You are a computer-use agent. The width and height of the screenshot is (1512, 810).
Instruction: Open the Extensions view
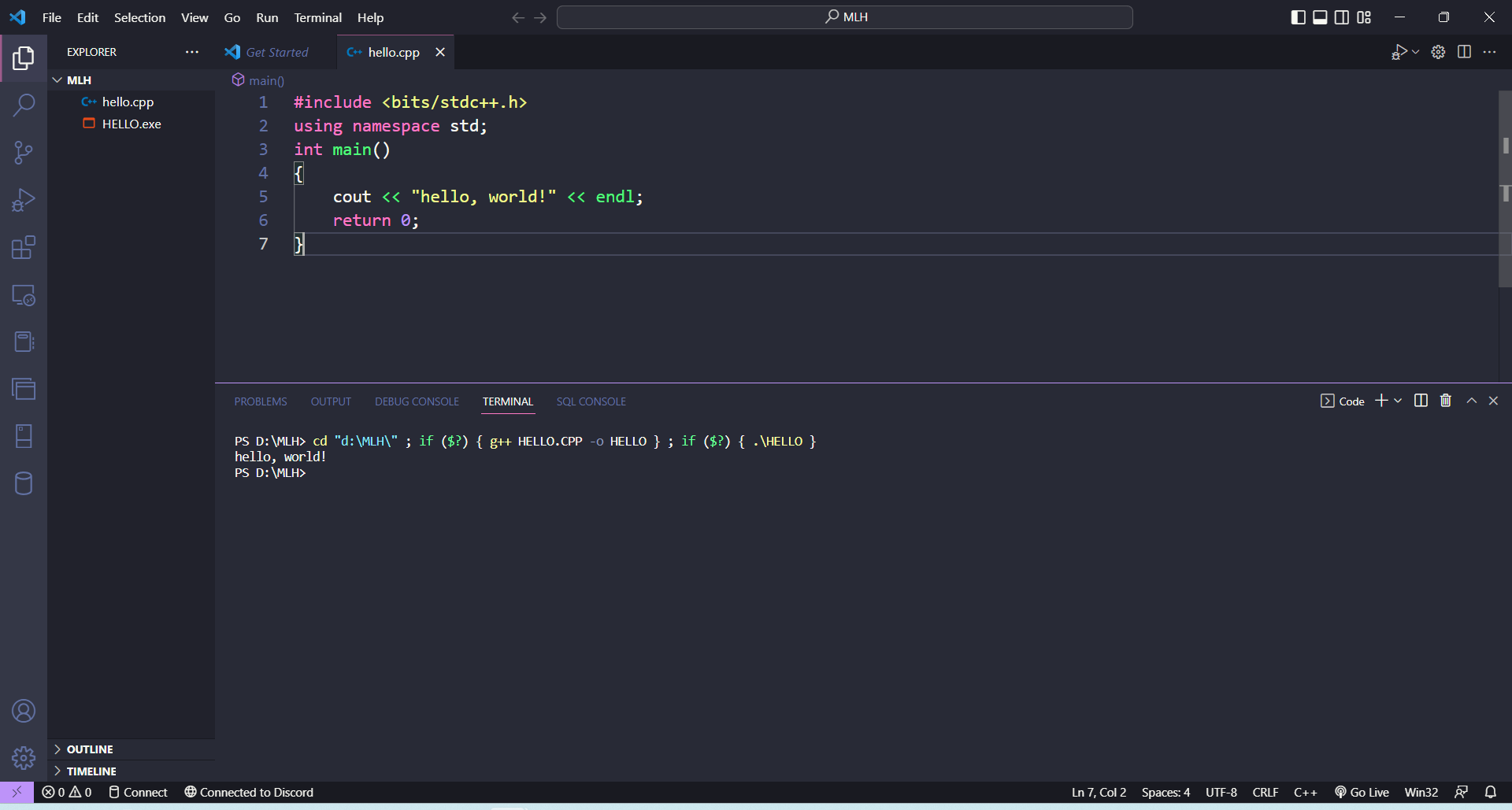point(24,248)
